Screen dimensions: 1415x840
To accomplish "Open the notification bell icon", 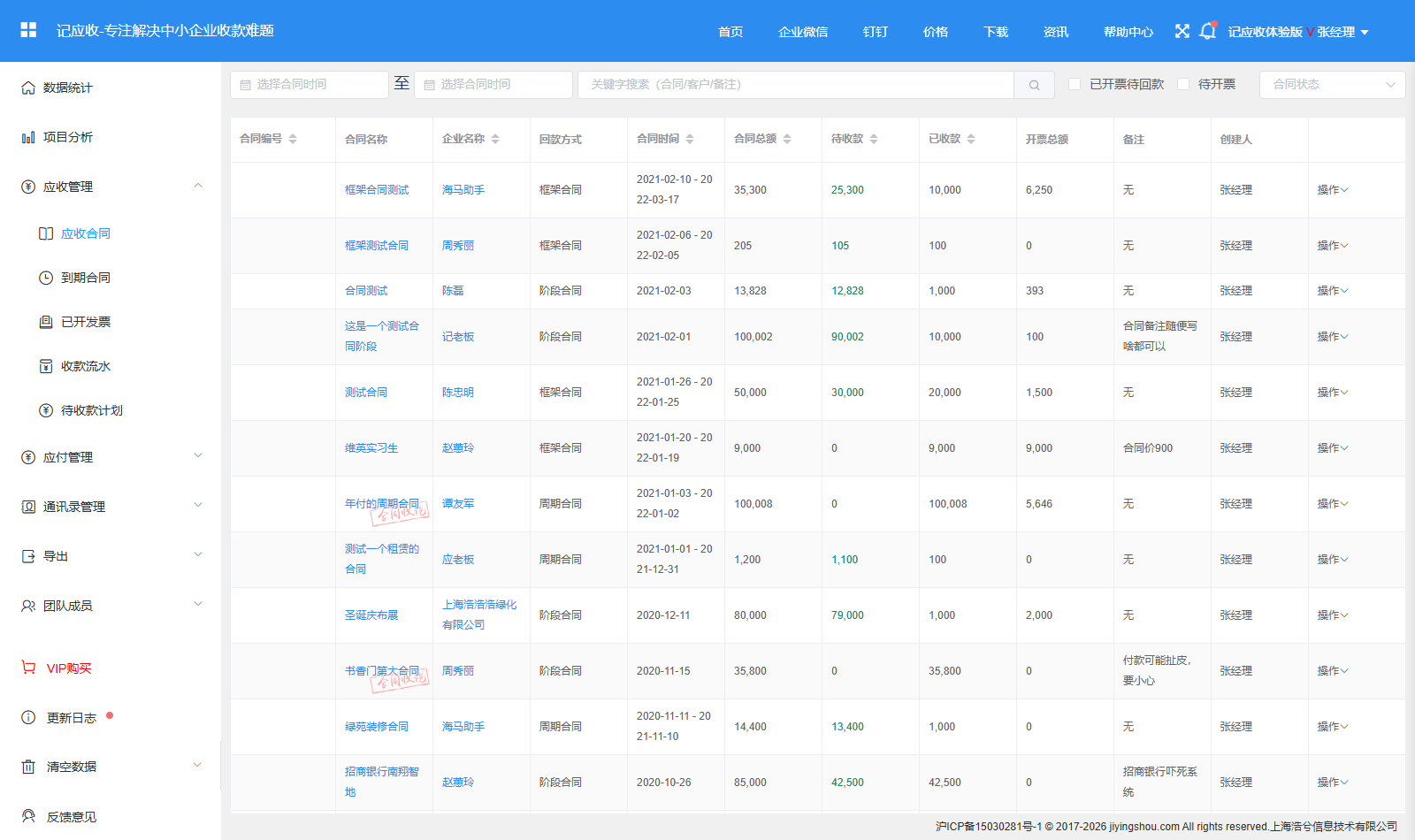I will click(x=1207, y=31).
